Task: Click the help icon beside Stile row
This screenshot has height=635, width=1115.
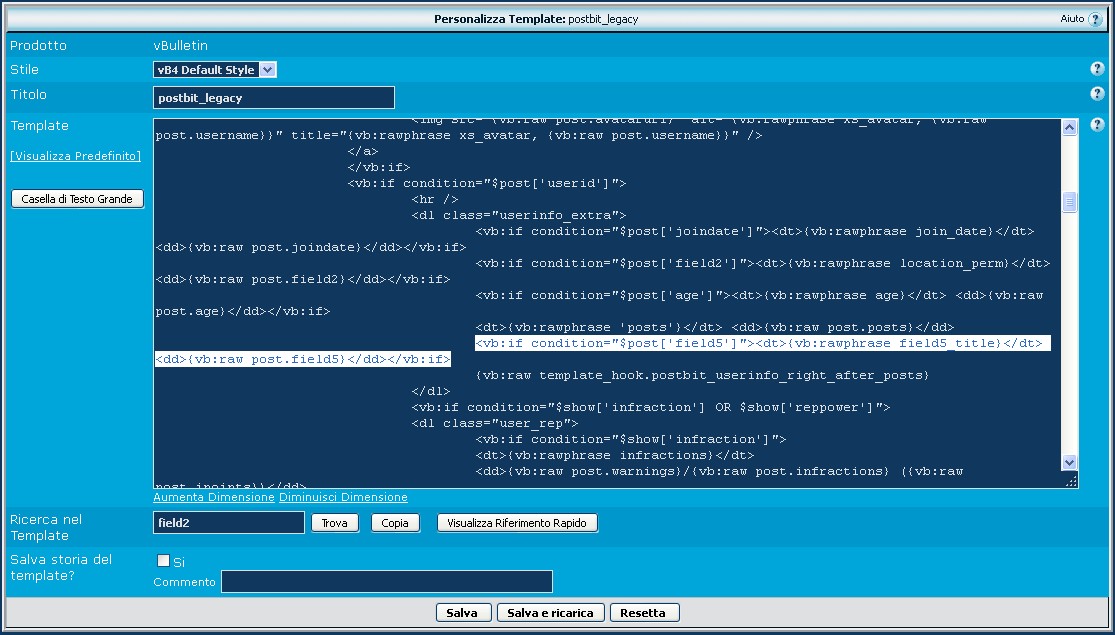Action: pos(1096,69)
